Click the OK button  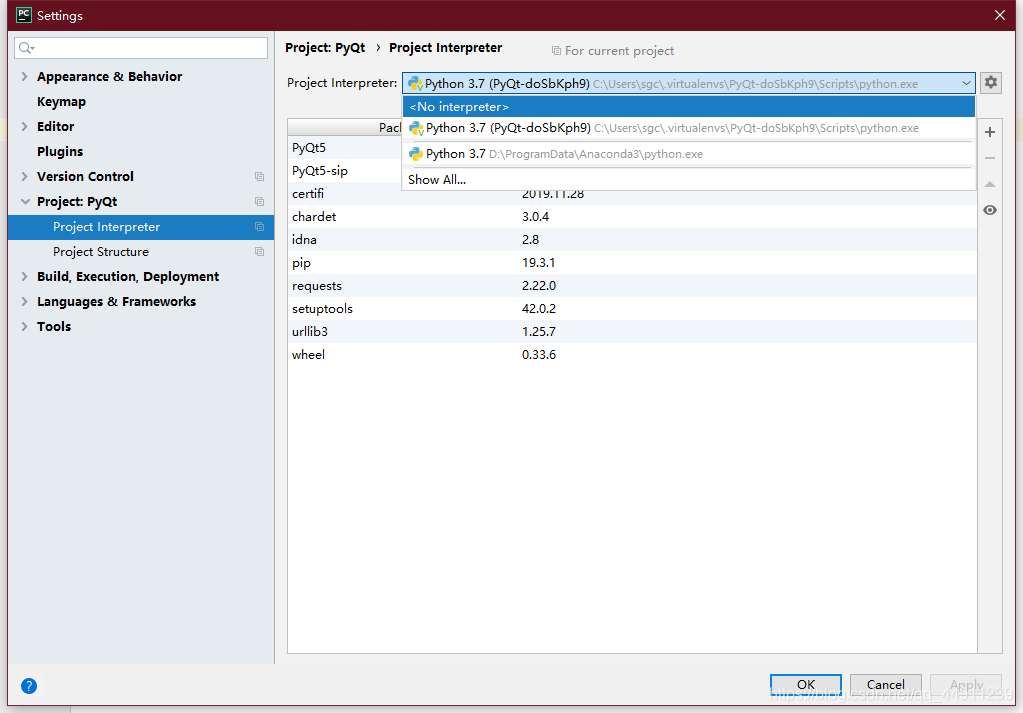pos(806,685)
